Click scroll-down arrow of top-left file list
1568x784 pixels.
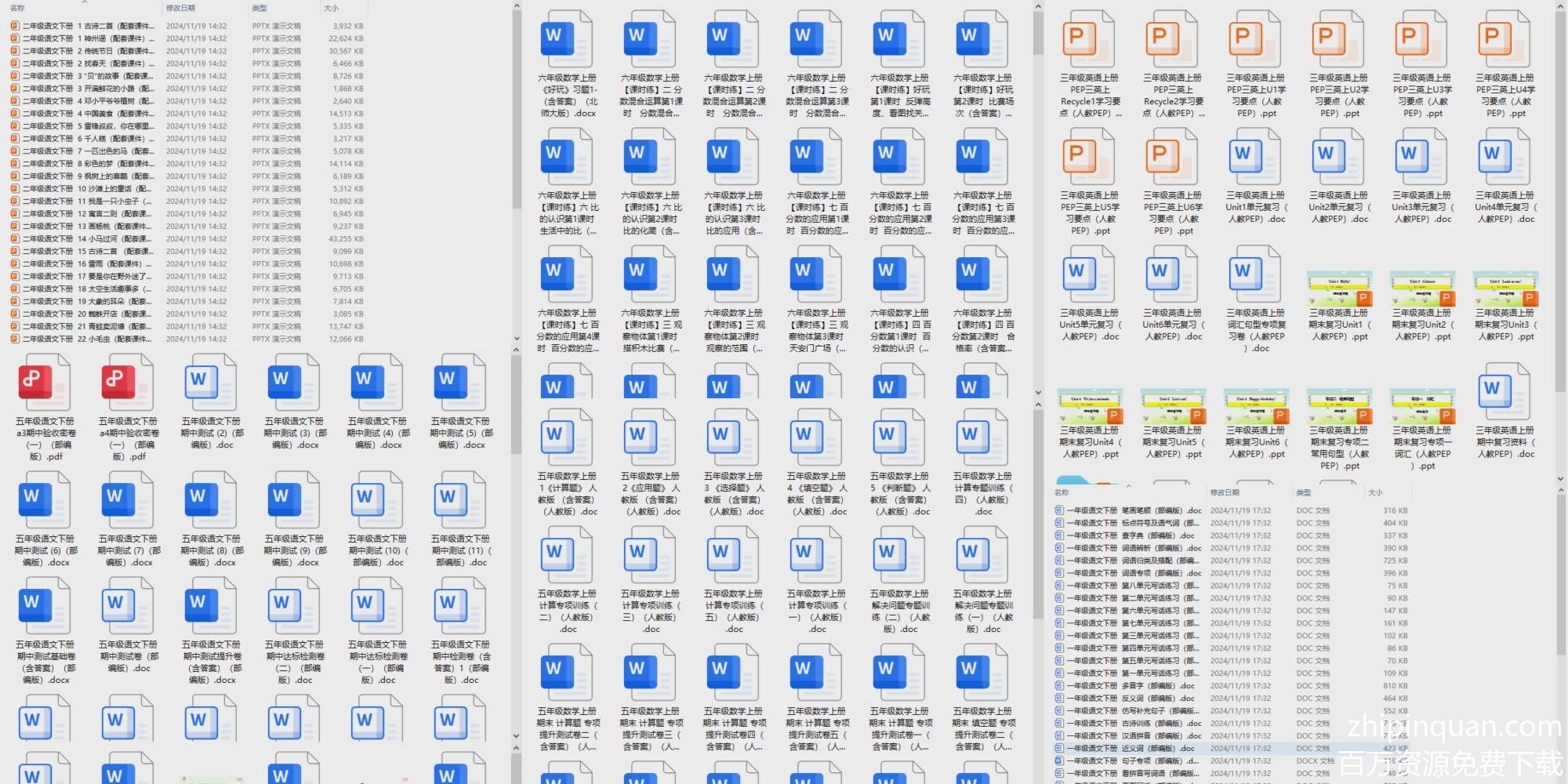click(516, 339)
